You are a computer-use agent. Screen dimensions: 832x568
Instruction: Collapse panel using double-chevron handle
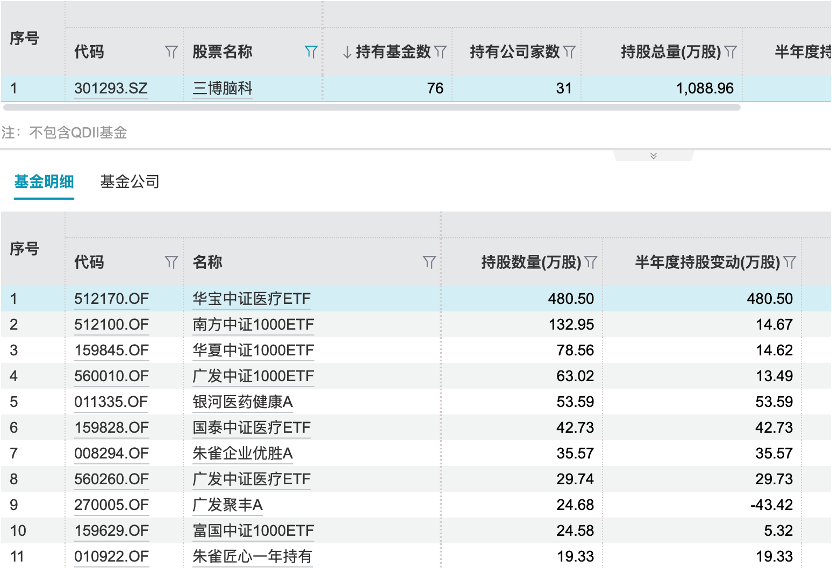pyautogui.click(x=653, y=156)
